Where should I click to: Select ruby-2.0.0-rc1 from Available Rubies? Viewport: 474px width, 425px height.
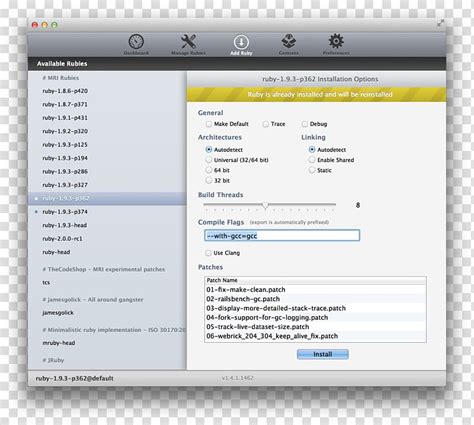62,239
